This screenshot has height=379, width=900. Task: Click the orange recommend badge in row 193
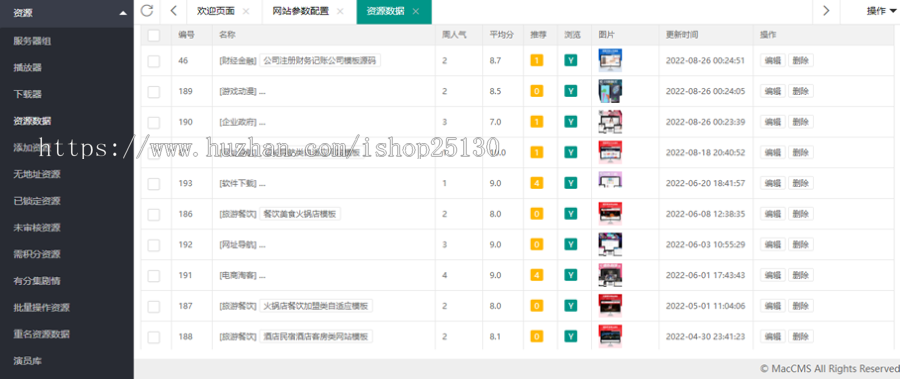pyautogui.click(x=537, y=183)
